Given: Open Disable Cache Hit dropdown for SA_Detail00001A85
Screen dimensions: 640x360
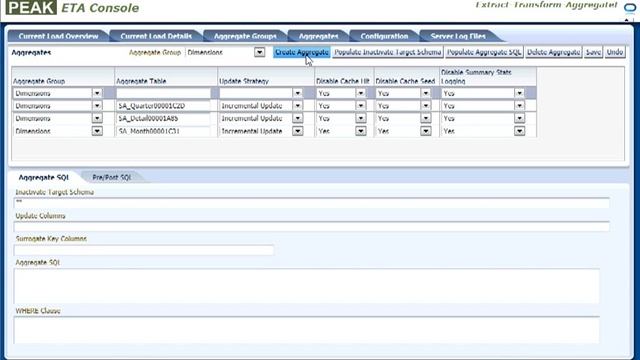Looking at the screenshot, I should (360, 118).
